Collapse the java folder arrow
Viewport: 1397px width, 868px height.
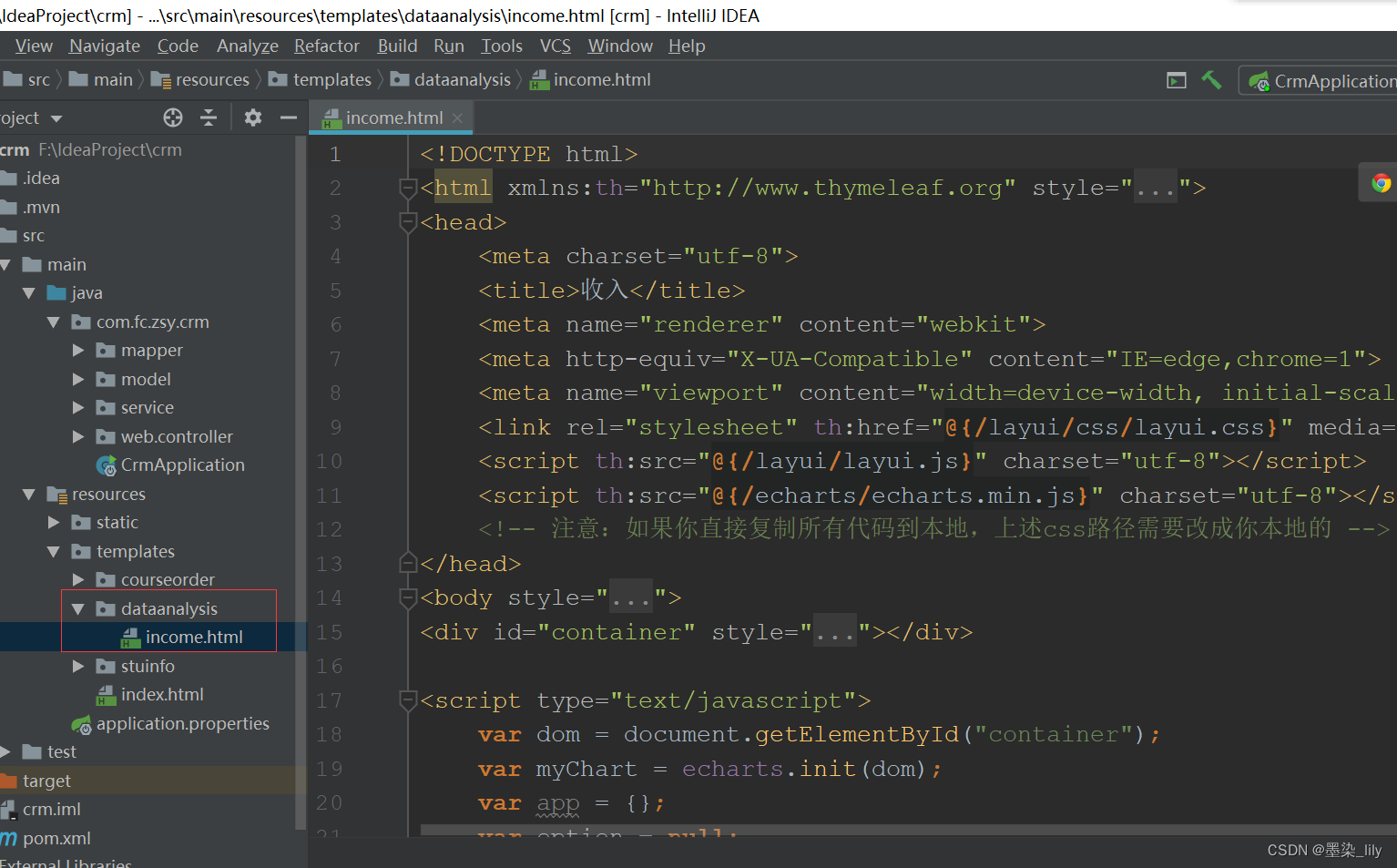click(29, 293)
